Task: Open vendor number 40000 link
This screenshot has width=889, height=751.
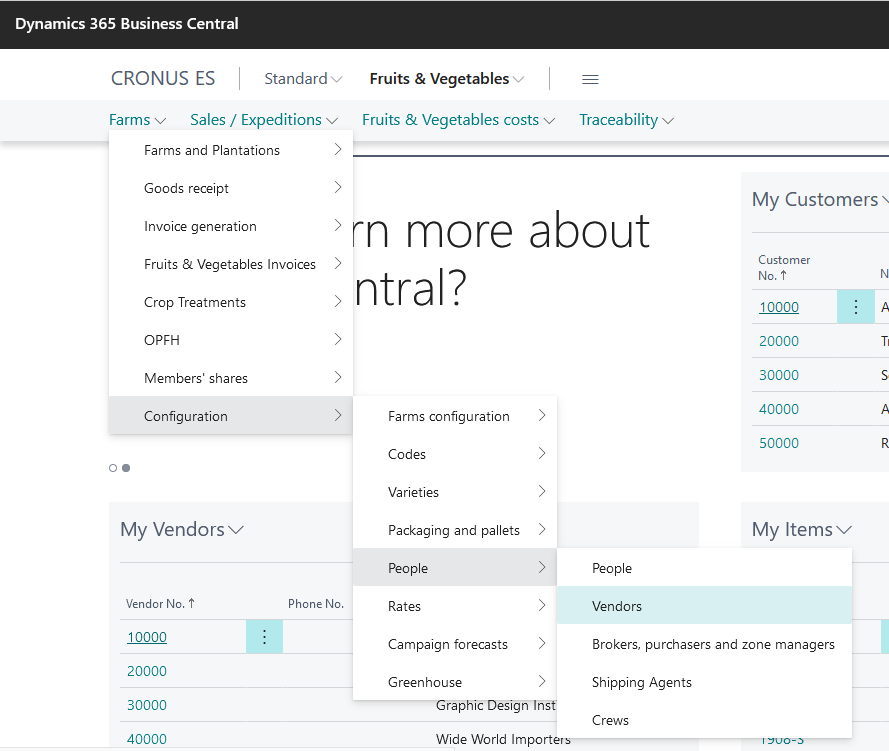Action: pos(147,739)
